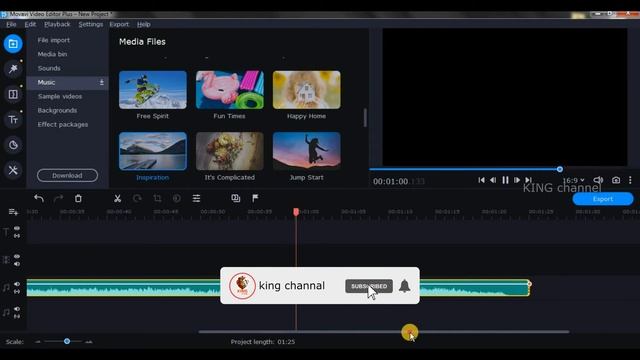Open the File menu
Viewport: 640px width, 360px height.
click(11, 24)
